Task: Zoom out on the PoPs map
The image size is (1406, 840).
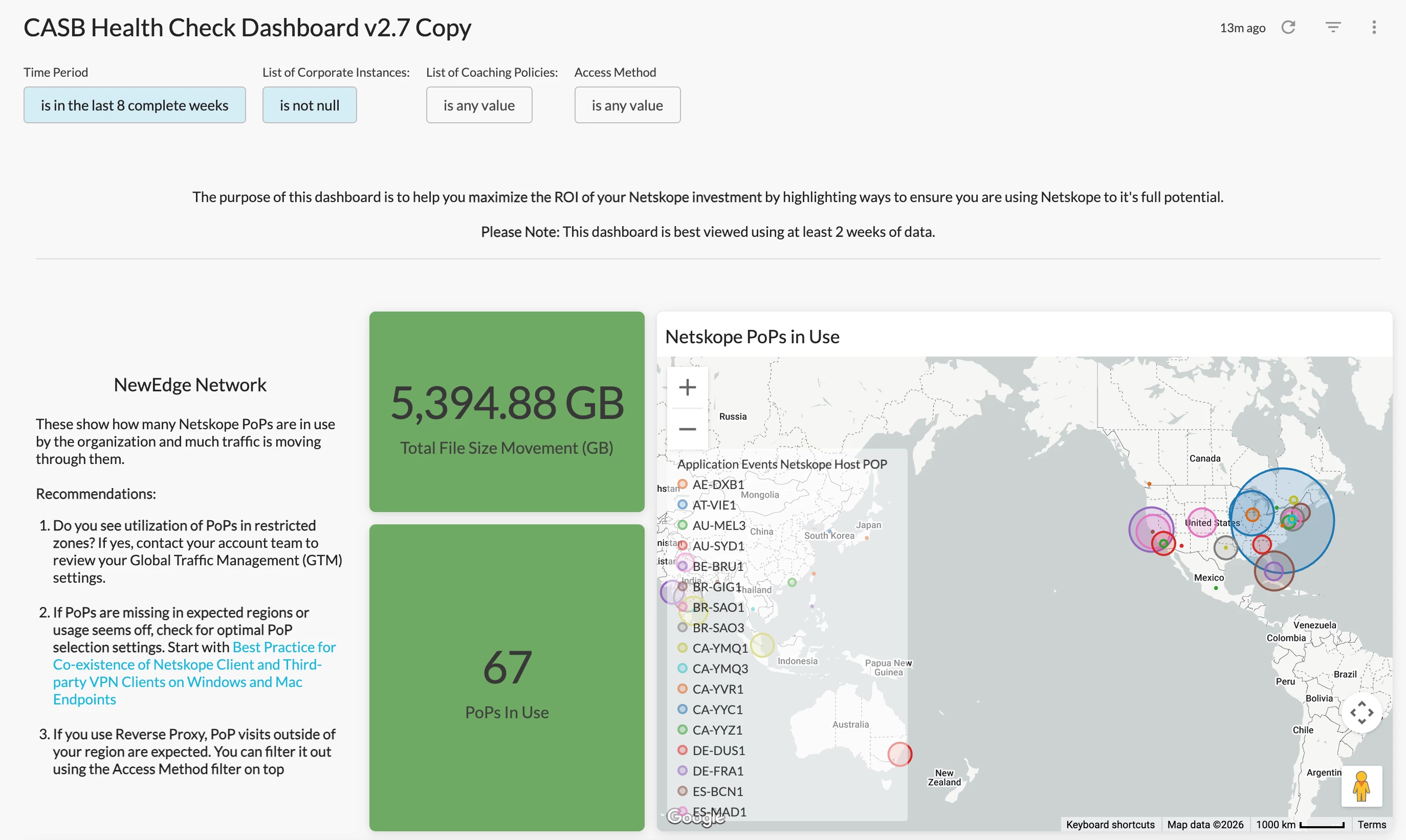Action: click(687, 429)
